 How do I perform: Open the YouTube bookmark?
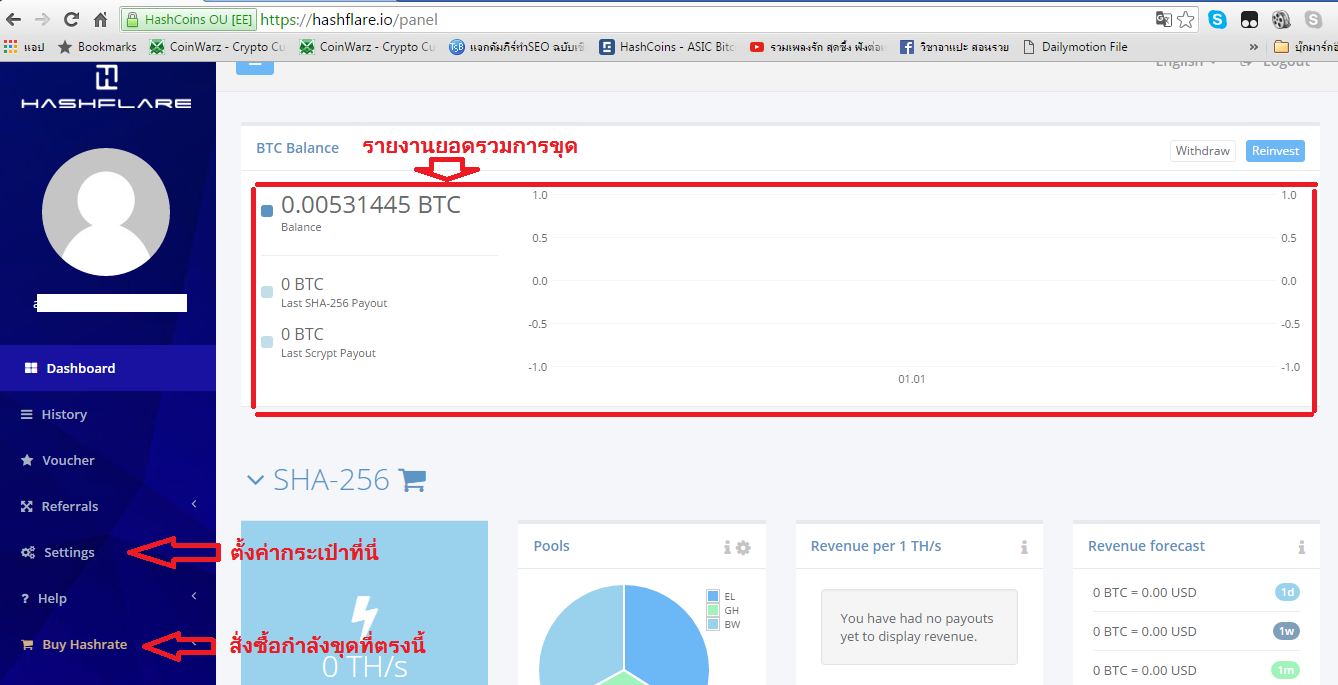pyautogui.click(x=817, y=46)
